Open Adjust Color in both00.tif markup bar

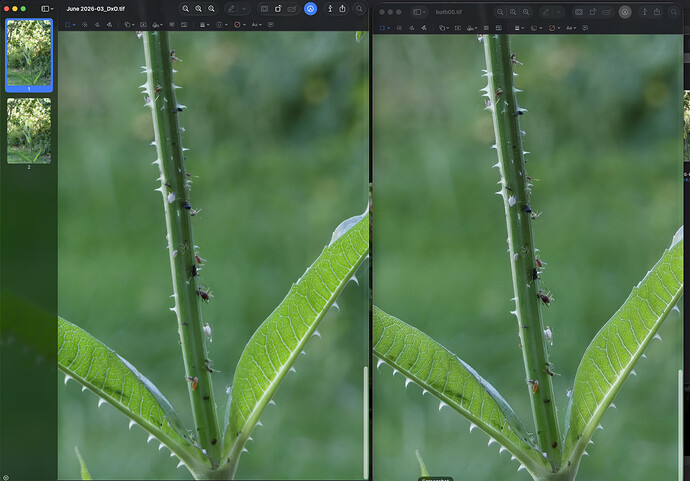tap(486, 28)
